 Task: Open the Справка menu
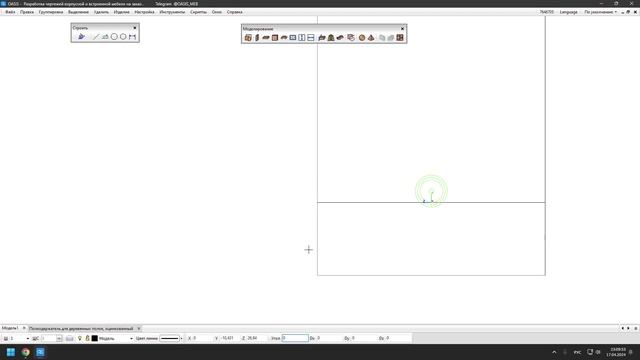235,12
